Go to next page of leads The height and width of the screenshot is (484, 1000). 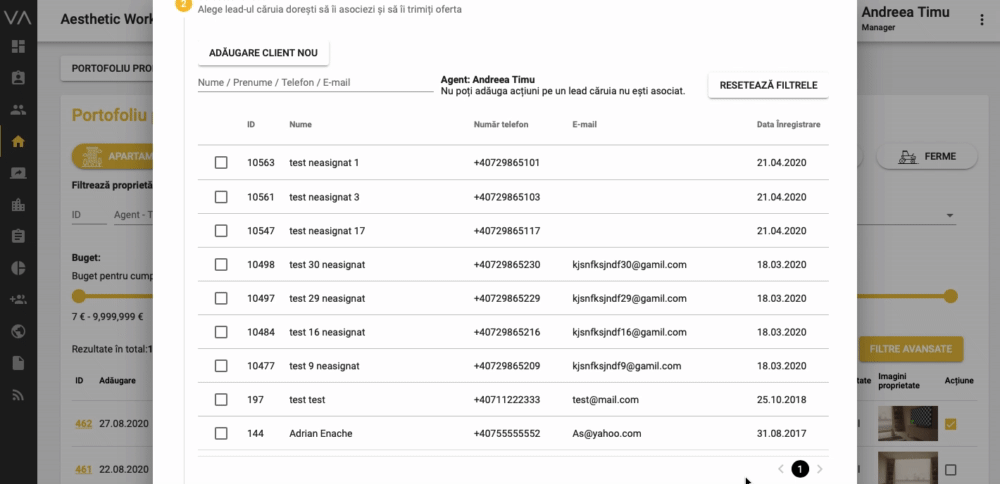click(x=820, y=469)
